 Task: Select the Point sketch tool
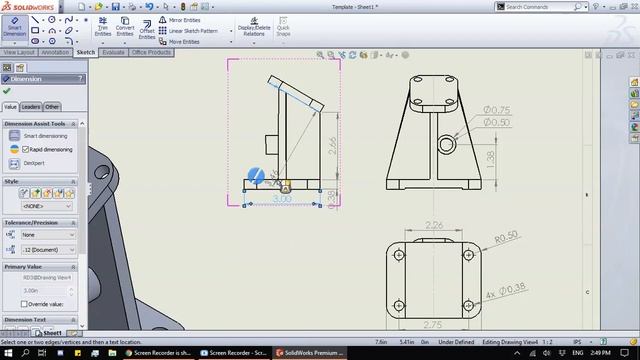[x=86, y=20]
